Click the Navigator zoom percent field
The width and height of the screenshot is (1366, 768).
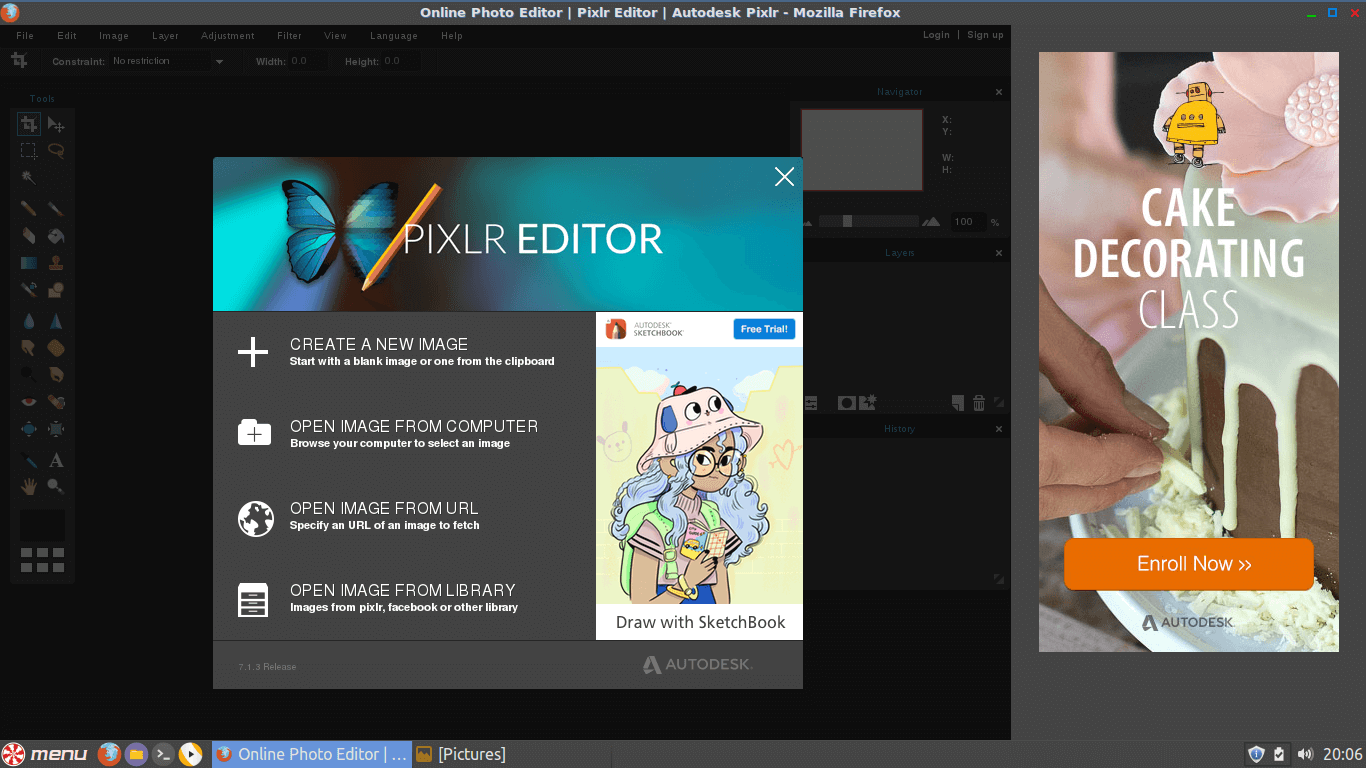(x=967, y=222)
